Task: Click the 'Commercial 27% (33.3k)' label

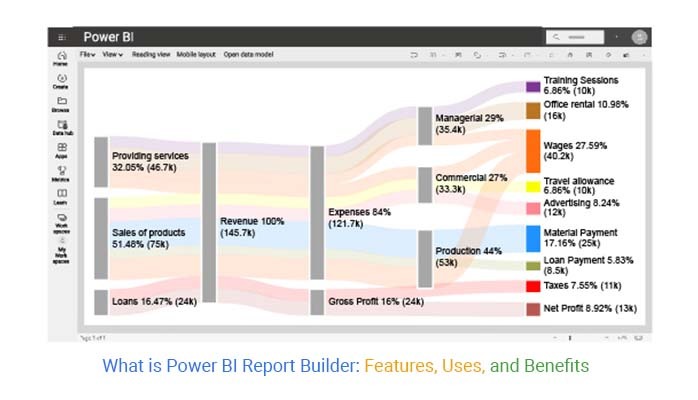Action: tap(471, 183)
